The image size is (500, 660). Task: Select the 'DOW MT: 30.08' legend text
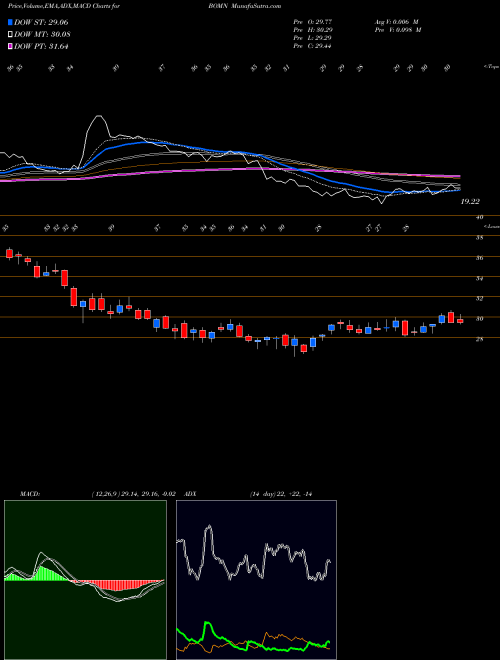(41, 35)
